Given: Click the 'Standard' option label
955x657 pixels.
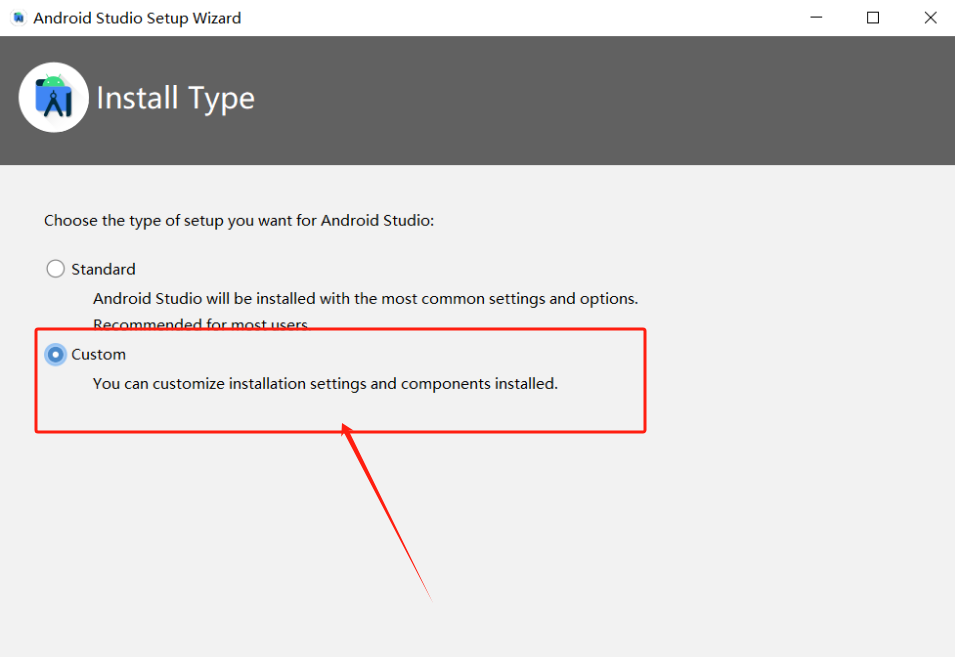Looking at the screenshot, I should click(x=103, y=269).
